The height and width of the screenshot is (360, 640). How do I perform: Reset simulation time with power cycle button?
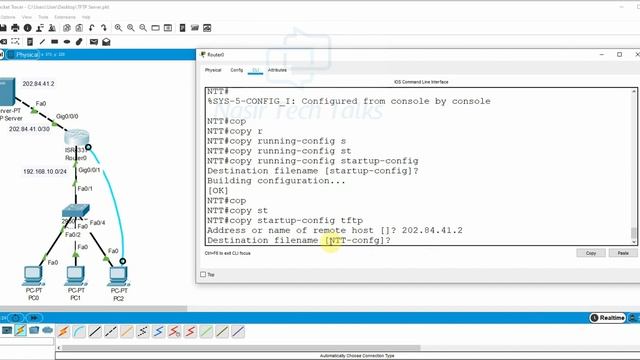click(16, 318)
